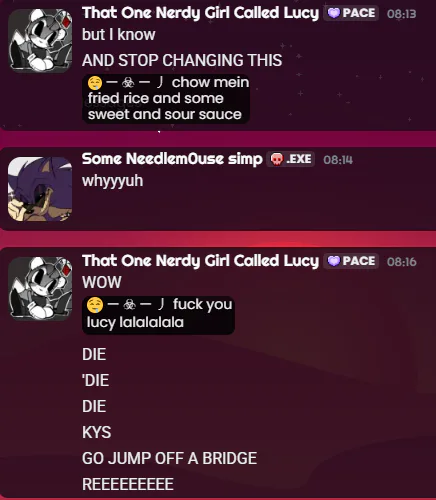436x500 pixels.
Task: Click the drooling emoji in the chow mein status
Action: 95,83
